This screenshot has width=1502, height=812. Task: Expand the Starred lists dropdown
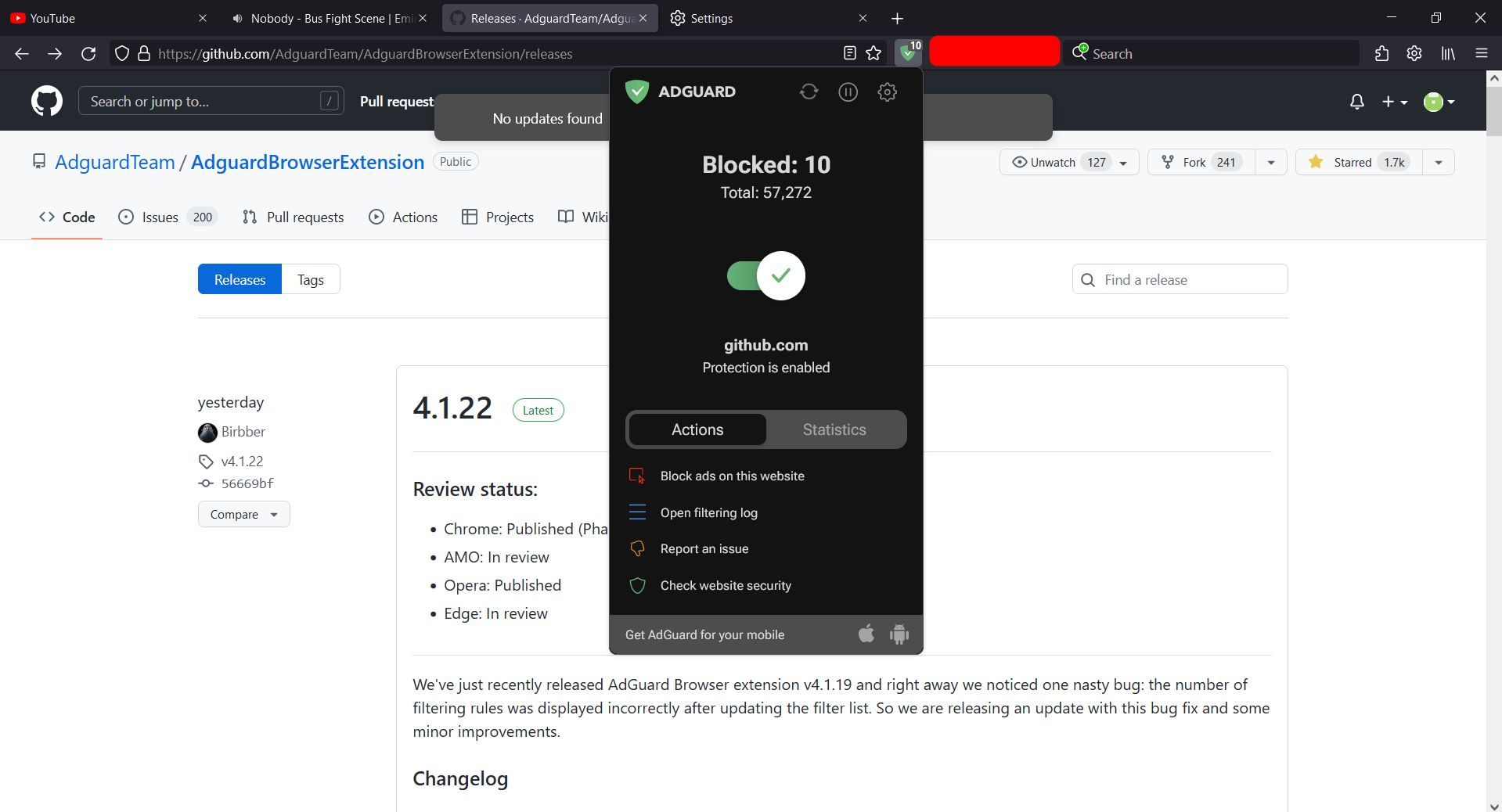pos(1439,162)
